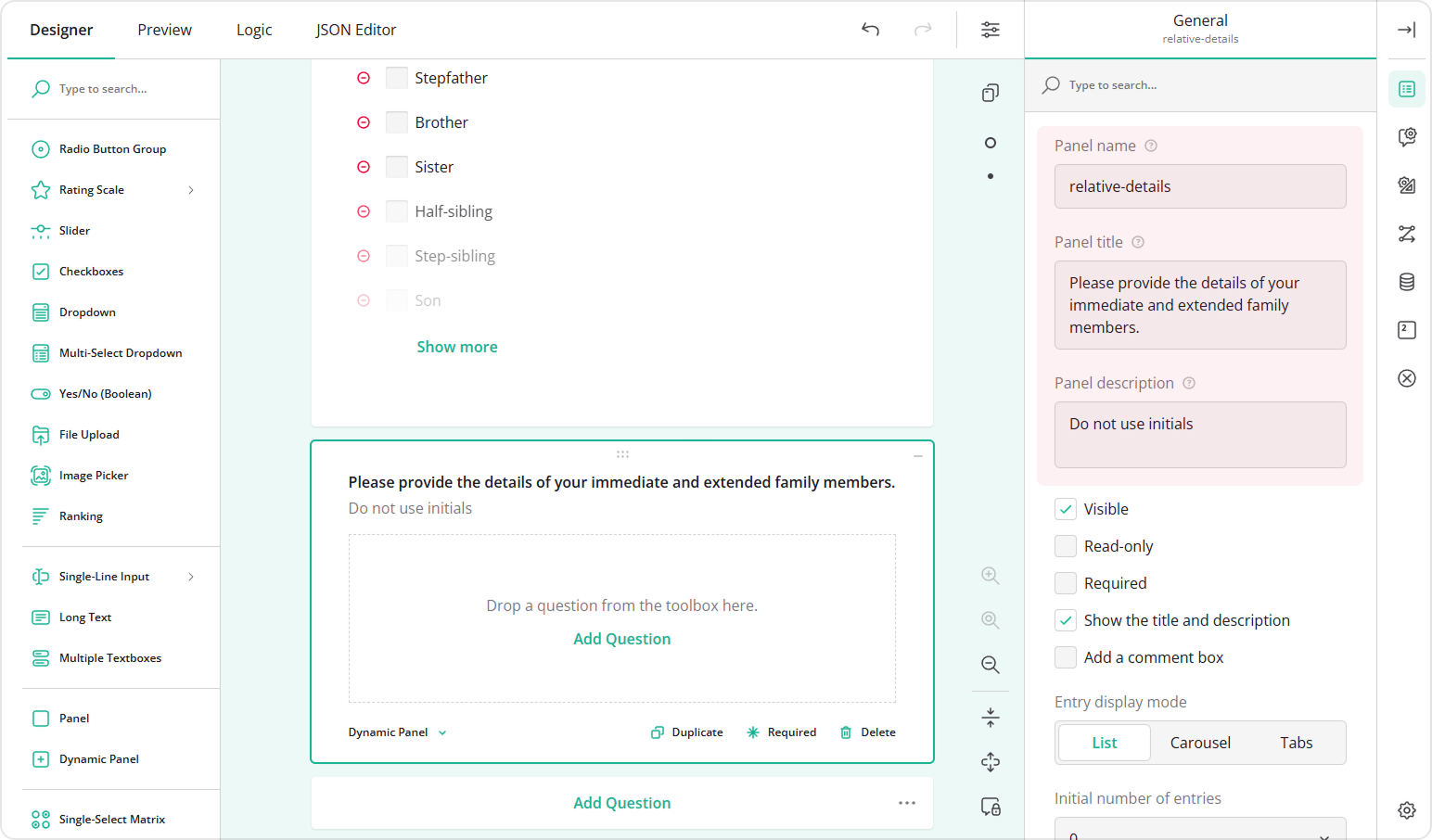Open the Data category in the property grid
1432x840 pixels.
pyautogui.click(x=1406, y=282)
